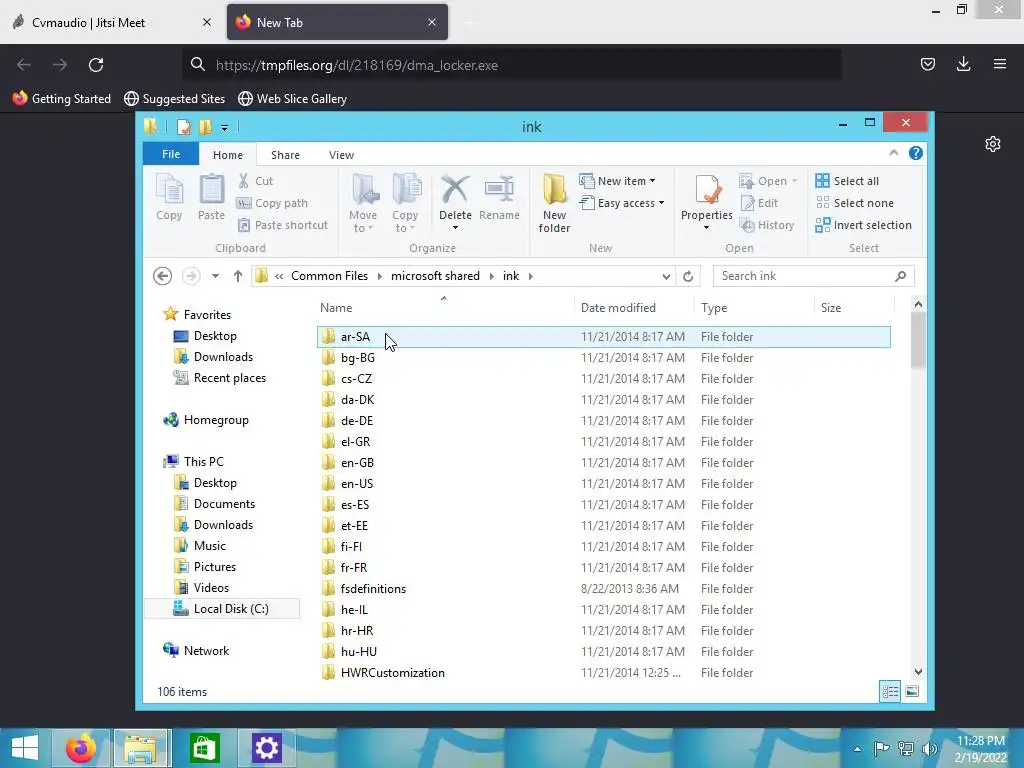Screen dimensions: 1024x768
Task: Expand the microsoft shared breadcrumb arrow
Action: tap(492, 276)
